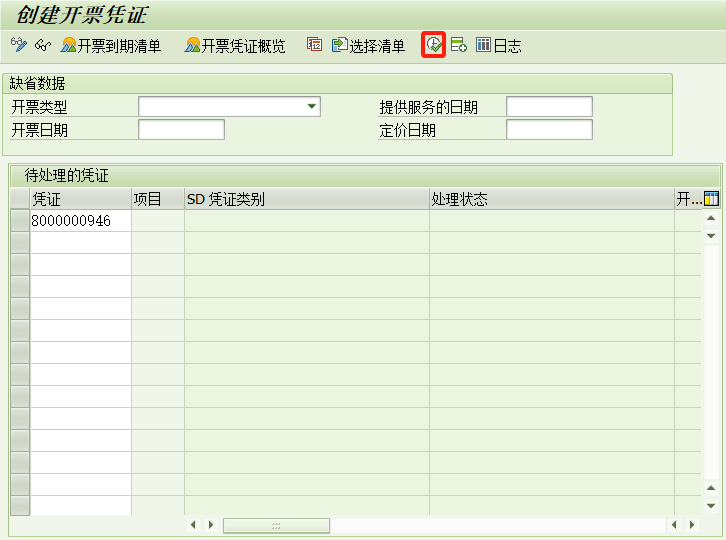Open the 选择清单 selection list

[x=369, y=45]
